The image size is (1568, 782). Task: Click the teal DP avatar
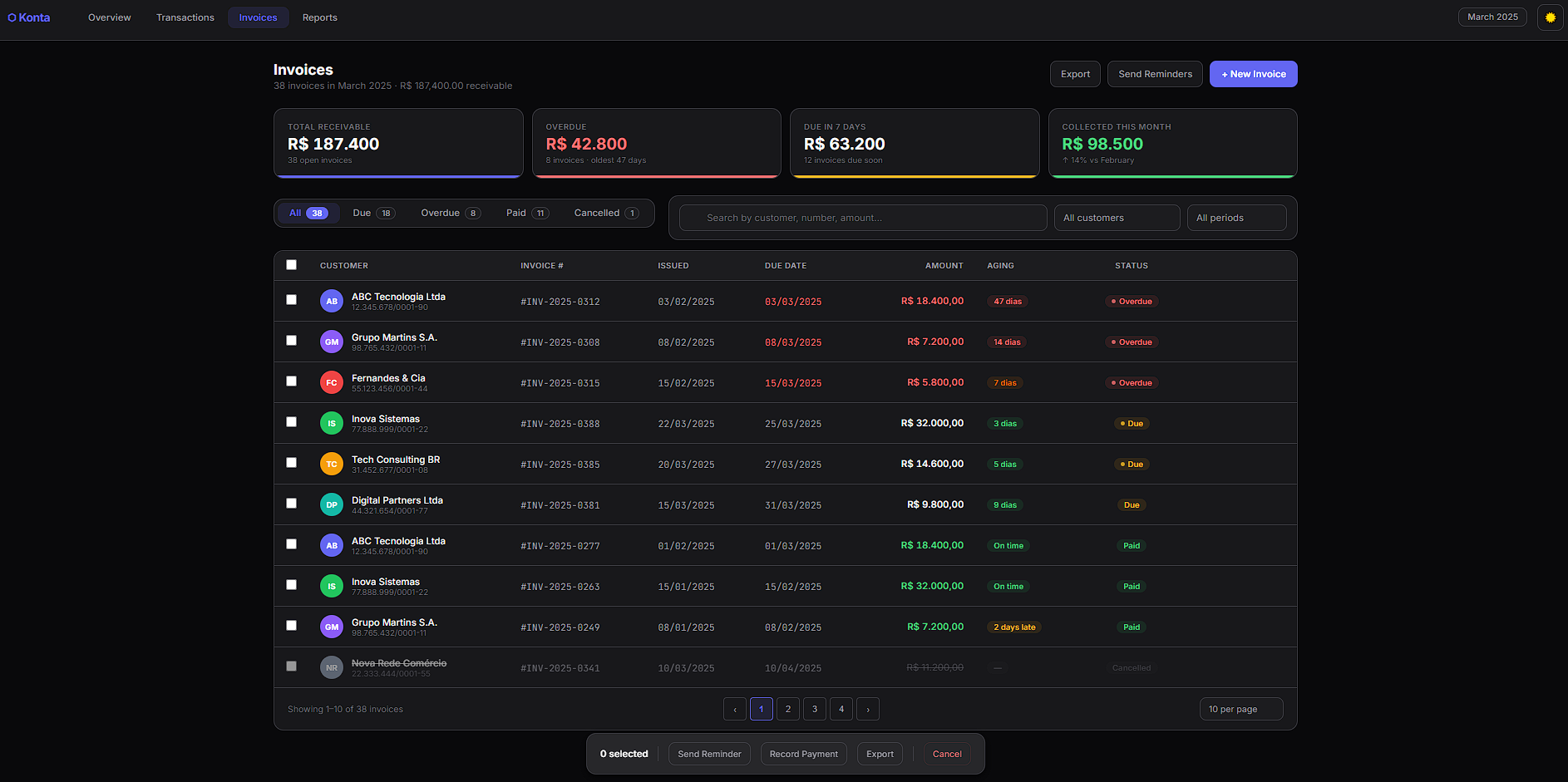pos(332,504)
